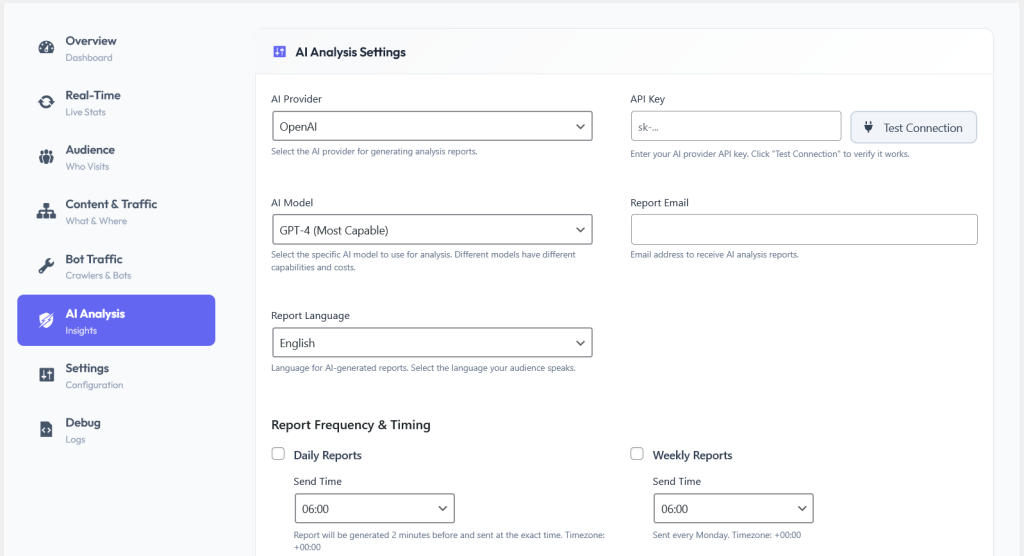Click the AI Provider field label
1024x556 pixels.
click(x=296, y=99)
